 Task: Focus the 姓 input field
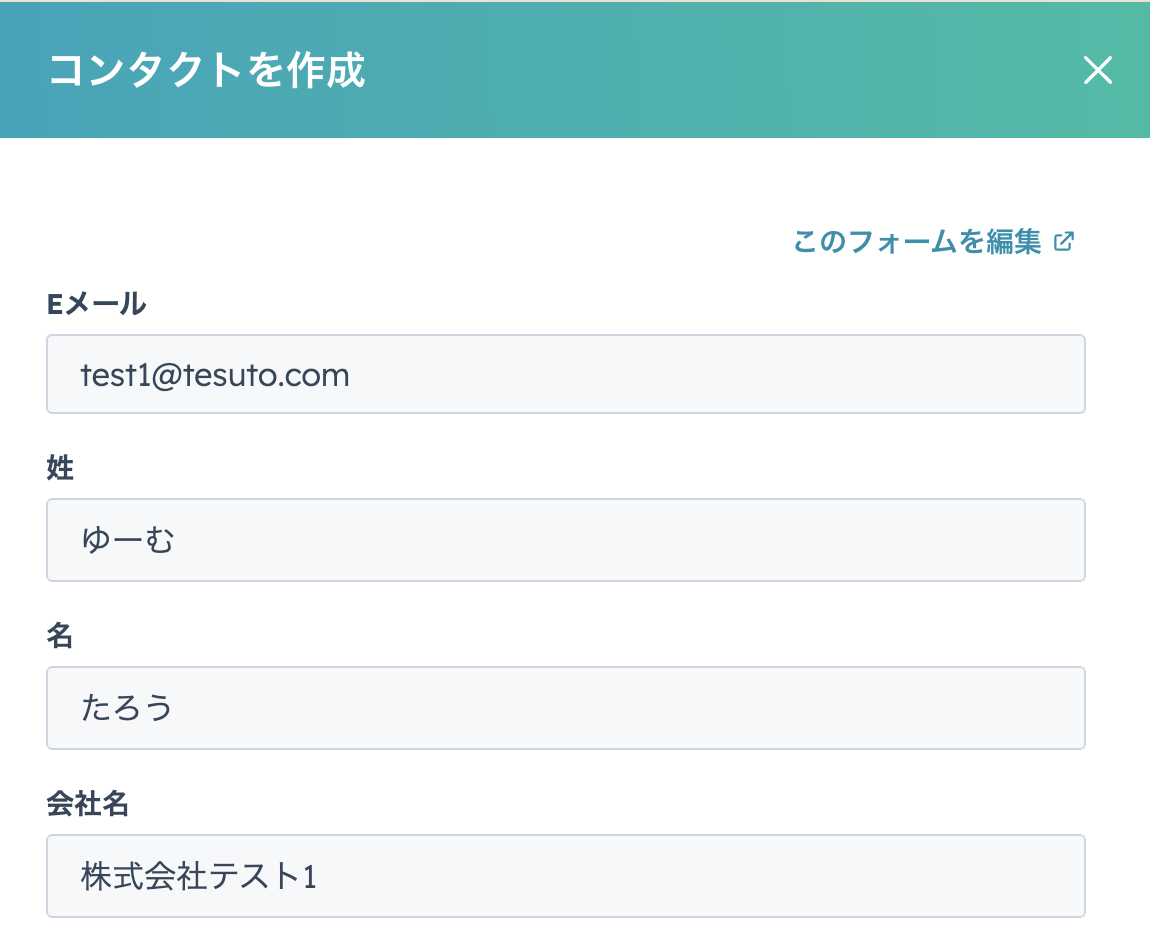click(565, 540)
